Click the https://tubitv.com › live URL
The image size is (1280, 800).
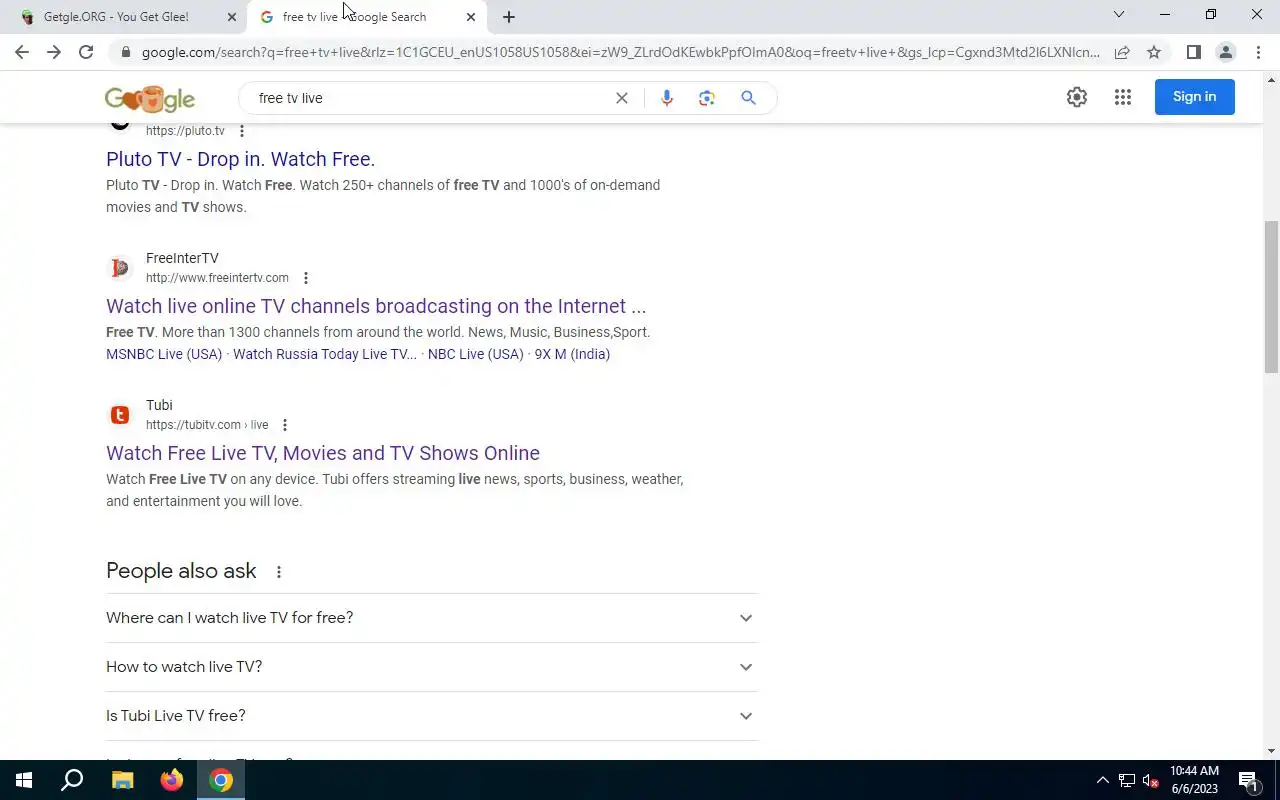[207, 425]
